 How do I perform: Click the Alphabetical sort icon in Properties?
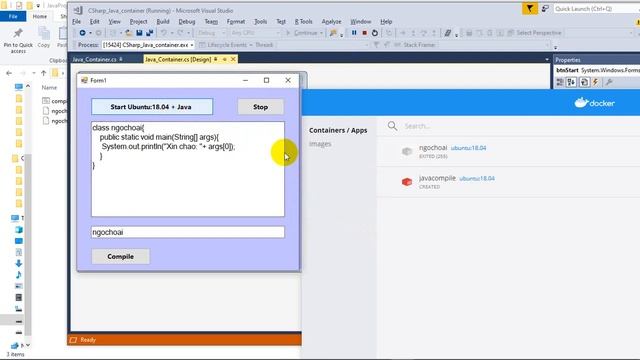pos(571,82)
